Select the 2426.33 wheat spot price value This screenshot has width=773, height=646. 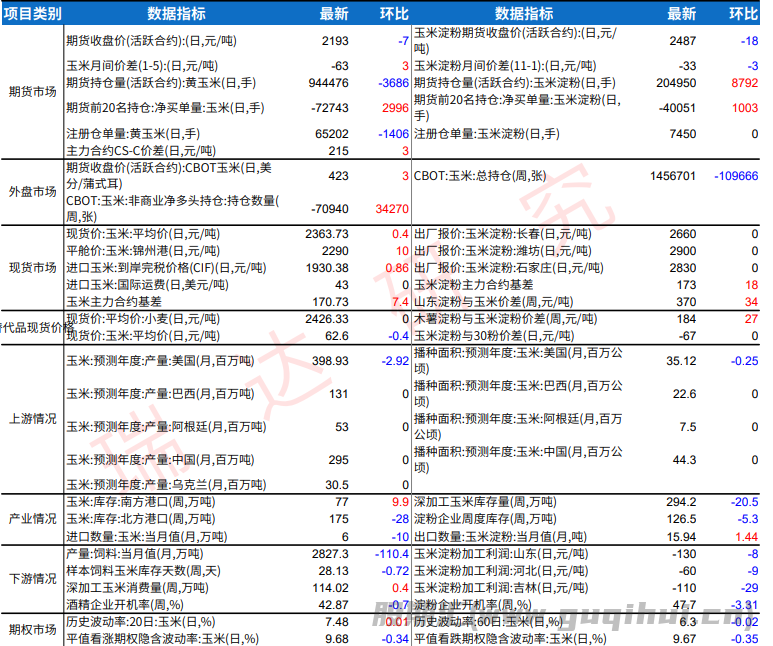(x=327, y=319)
